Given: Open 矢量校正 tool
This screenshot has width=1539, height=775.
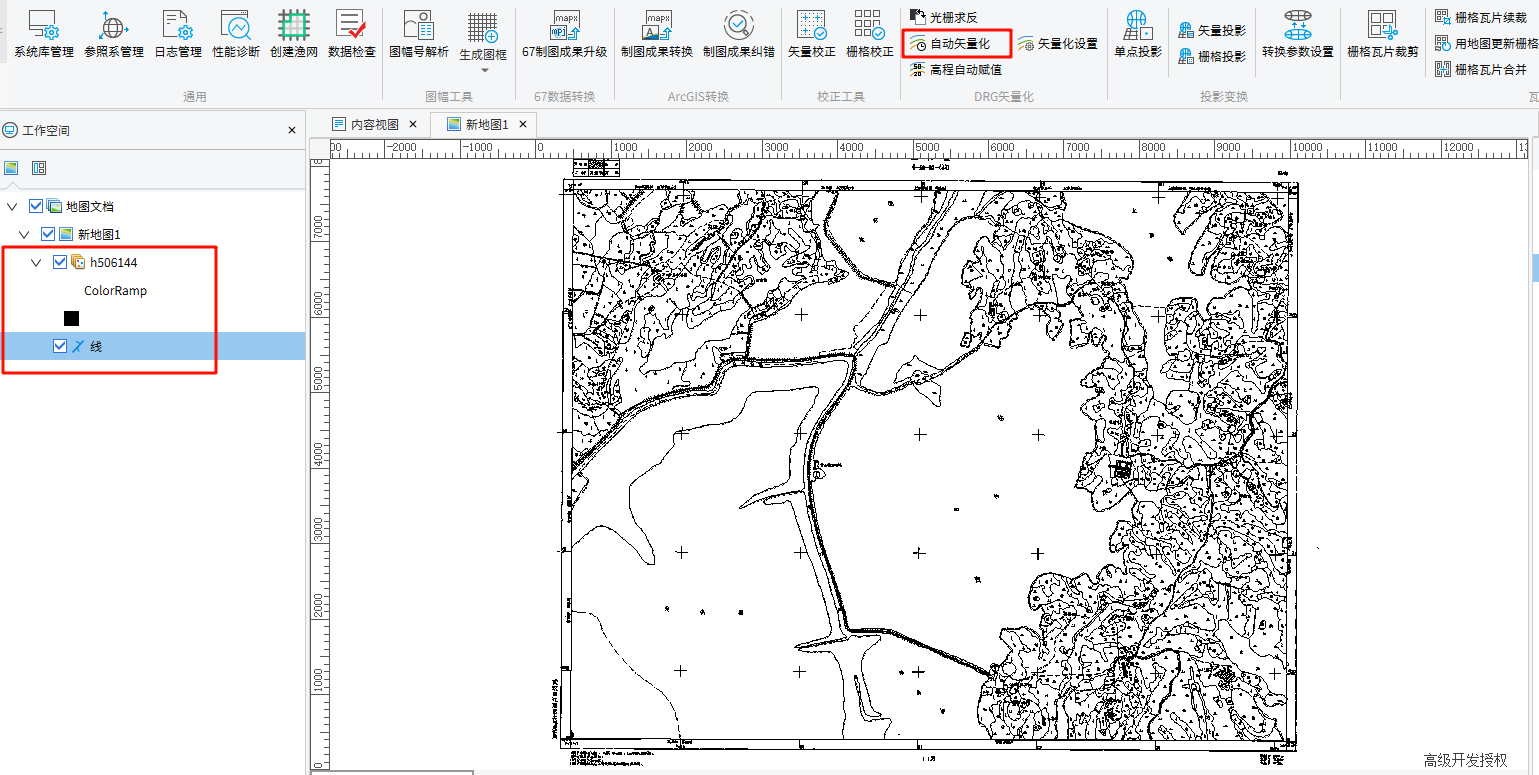Looking at the screenshot, I should (811, 32).
